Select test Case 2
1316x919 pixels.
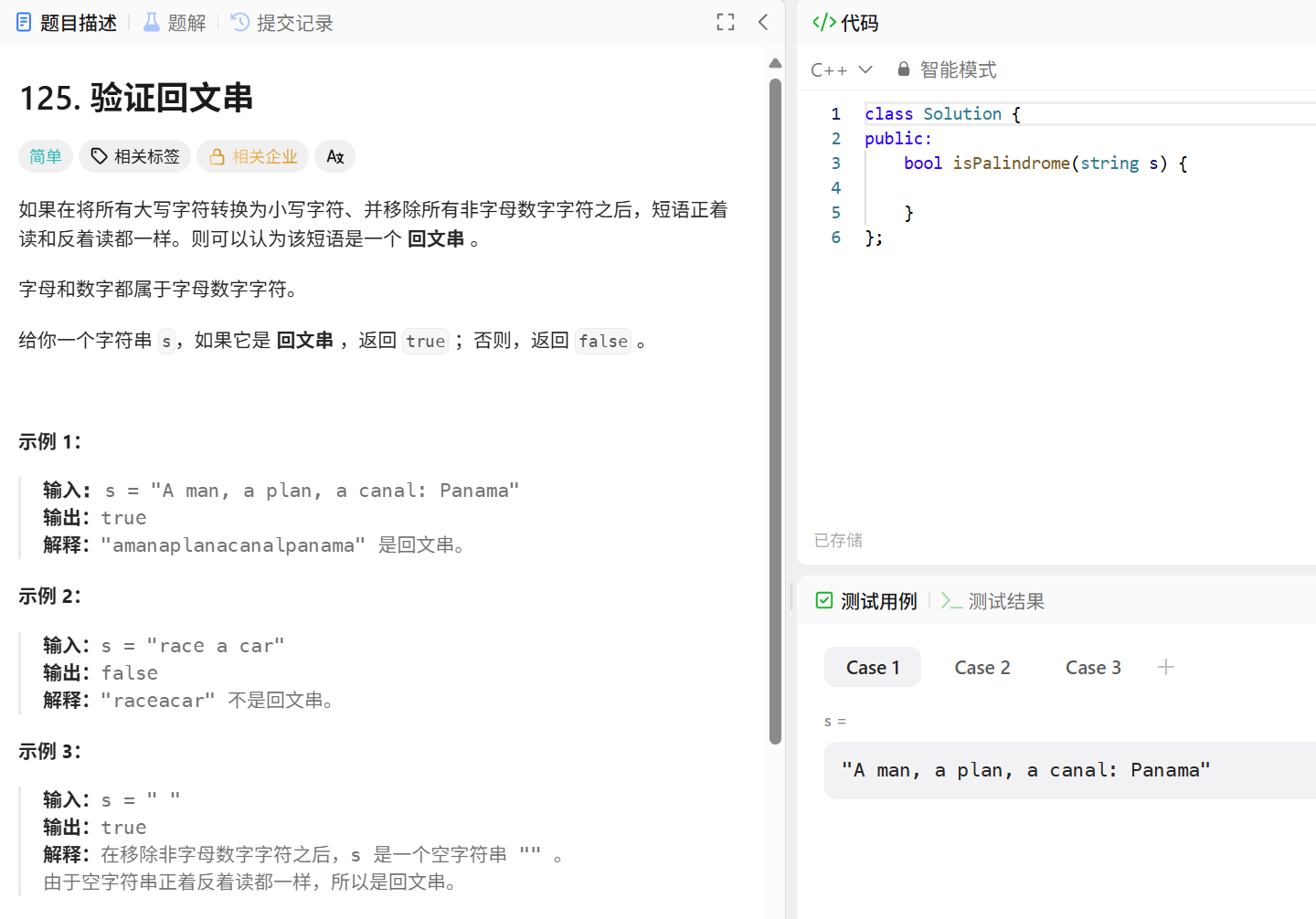(x=982, y=668)
